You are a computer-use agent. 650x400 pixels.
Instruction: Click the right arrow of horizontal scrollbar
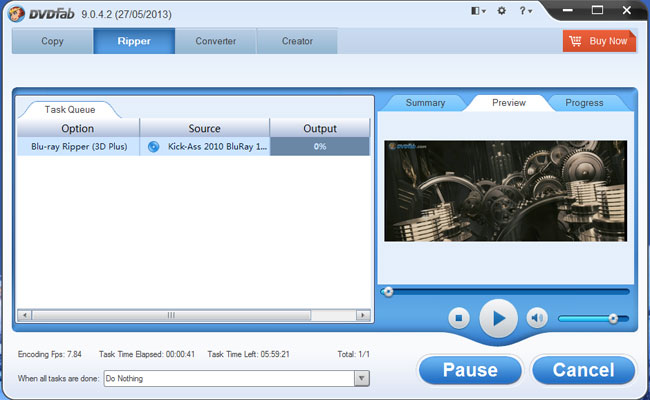[x=363, y=315]
